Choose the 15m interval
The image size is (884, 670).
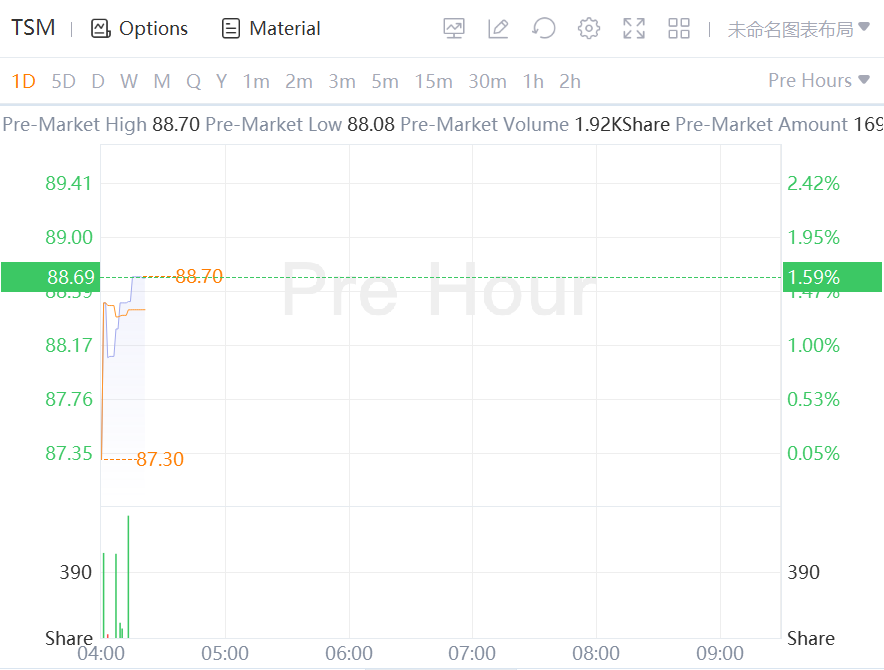coord(433,82)
